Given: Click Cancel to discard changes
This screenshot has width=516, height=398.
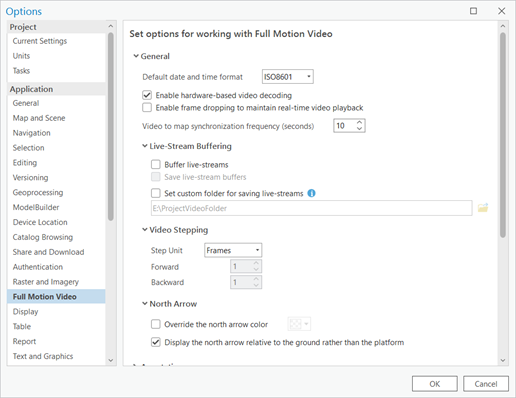Looking at the screenshot, I should [x=486, y=384].
